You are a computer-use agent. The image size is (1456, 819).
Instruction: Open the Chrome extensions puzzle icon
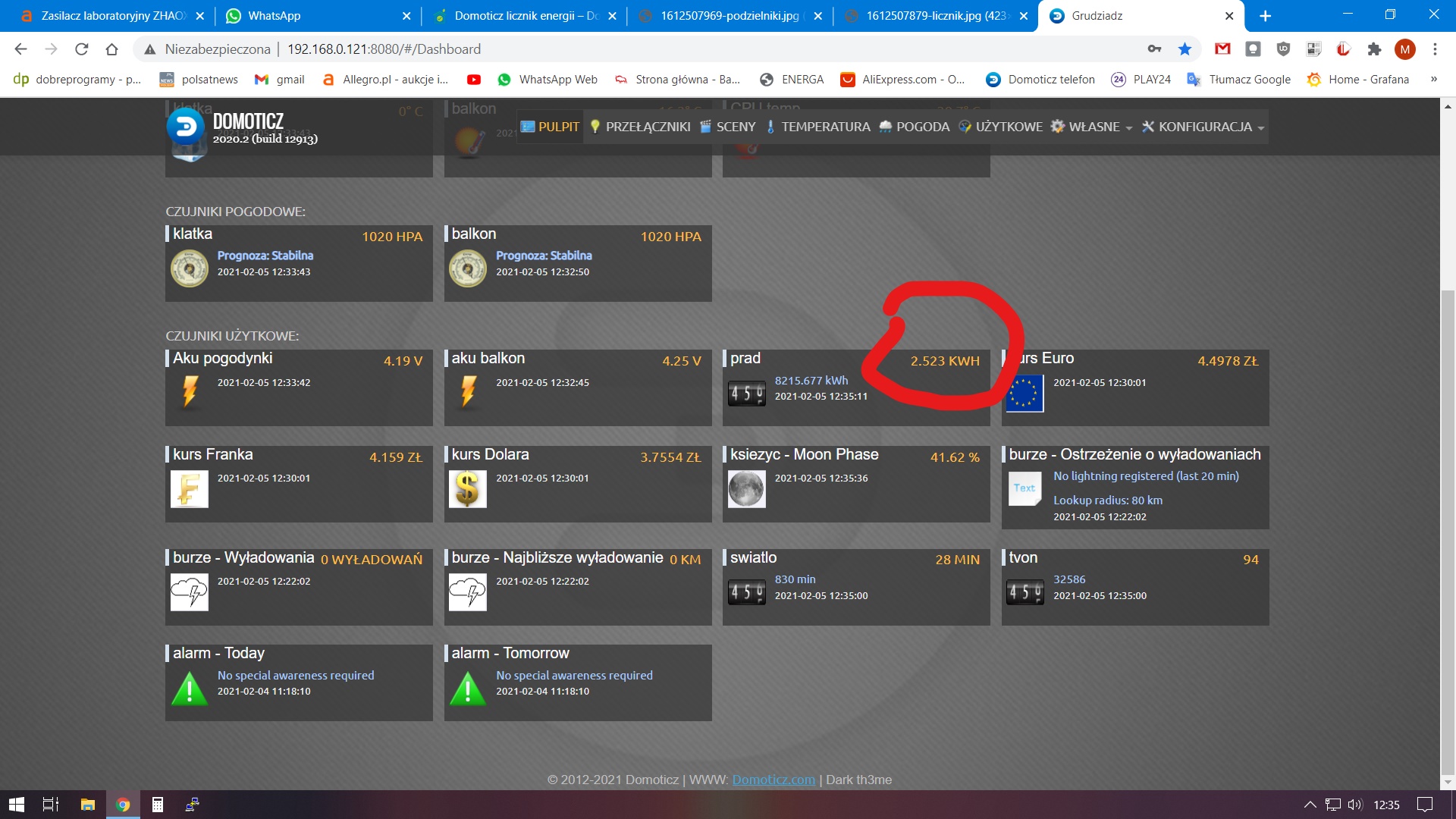pos(1374,49)
